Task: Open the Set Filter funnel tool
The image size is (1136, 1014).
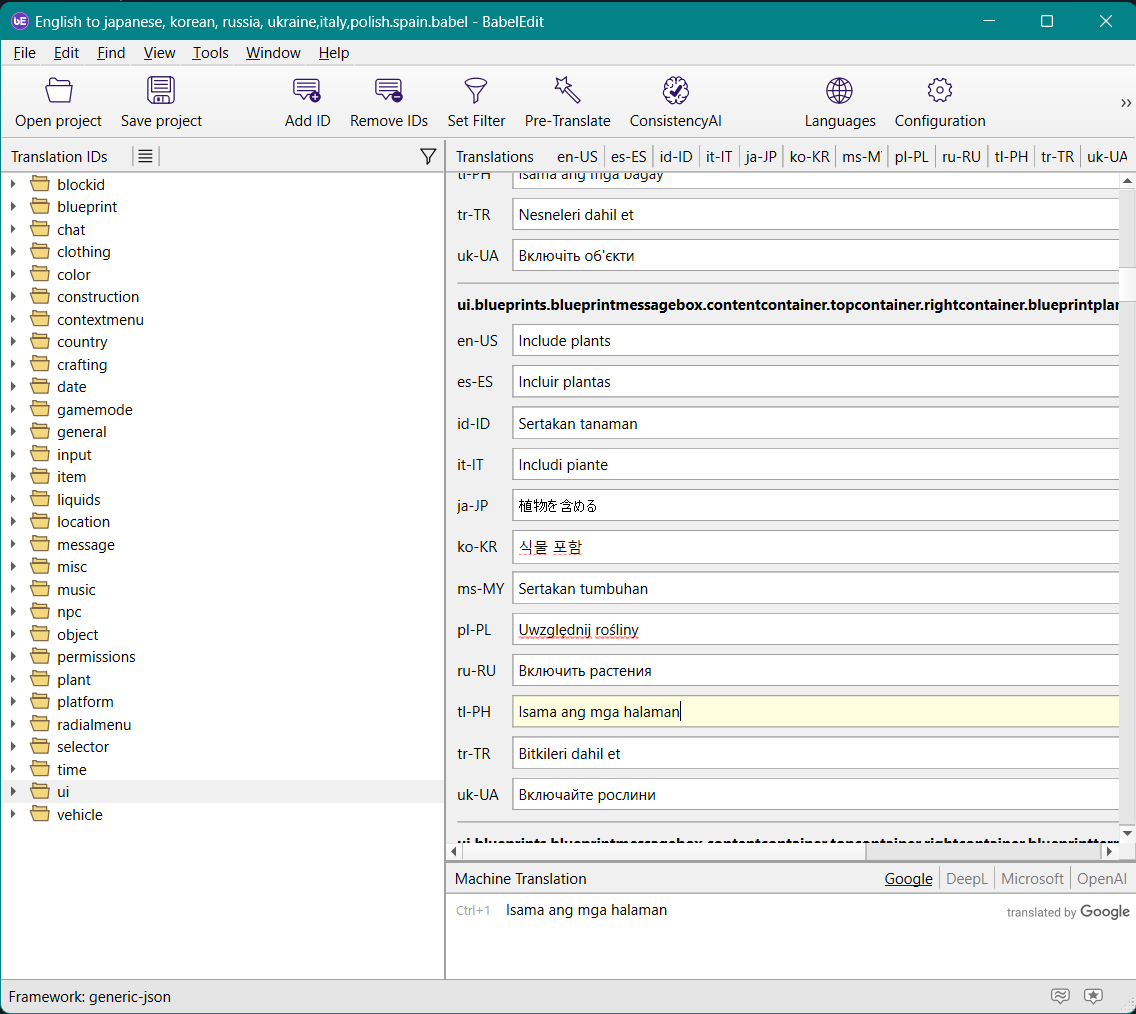Action: (476, 91)
